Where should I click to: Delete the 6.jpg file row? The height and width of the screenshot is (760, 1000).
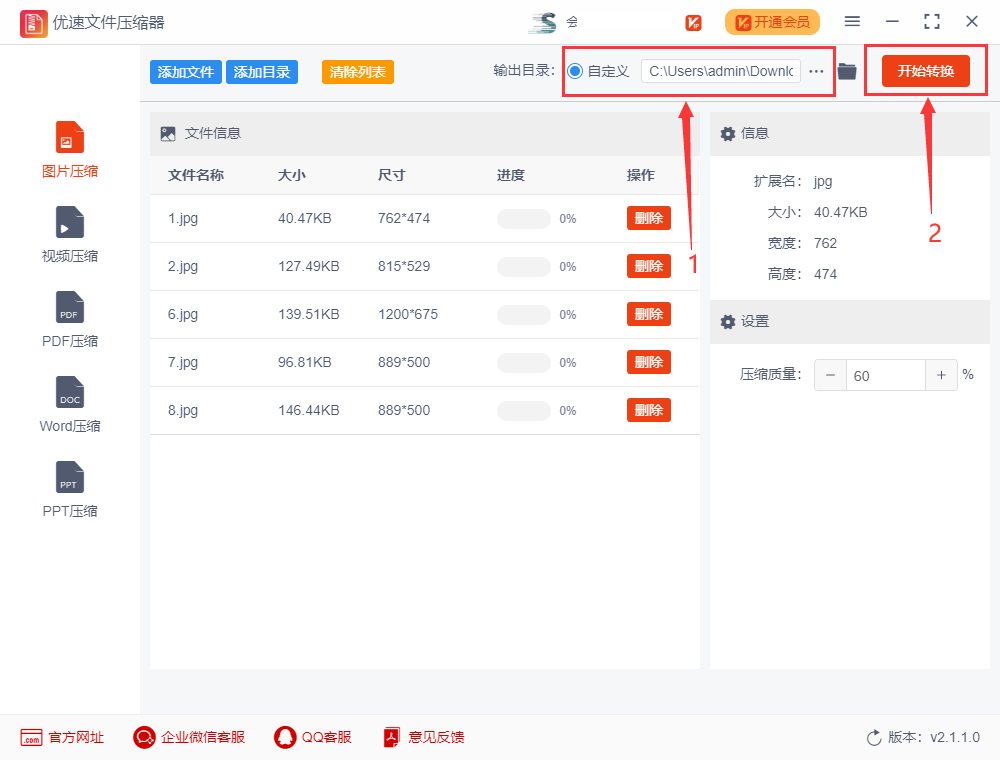click(648, 314)
